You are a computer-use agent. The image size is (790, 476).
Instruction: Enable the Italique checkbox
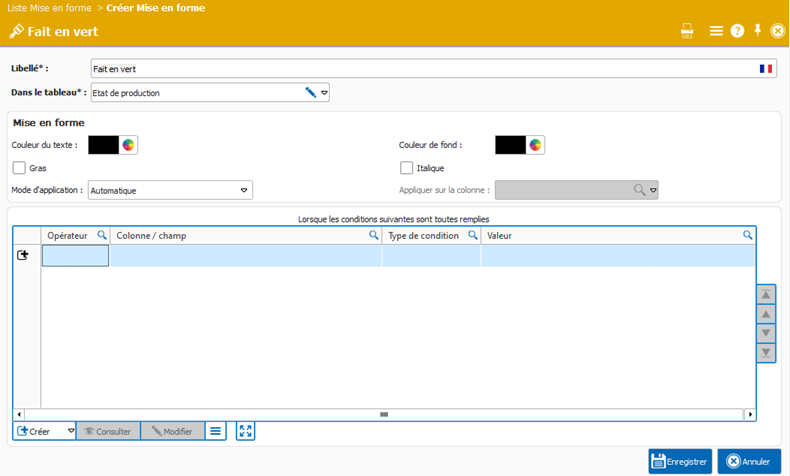click(x=406, y=168)
